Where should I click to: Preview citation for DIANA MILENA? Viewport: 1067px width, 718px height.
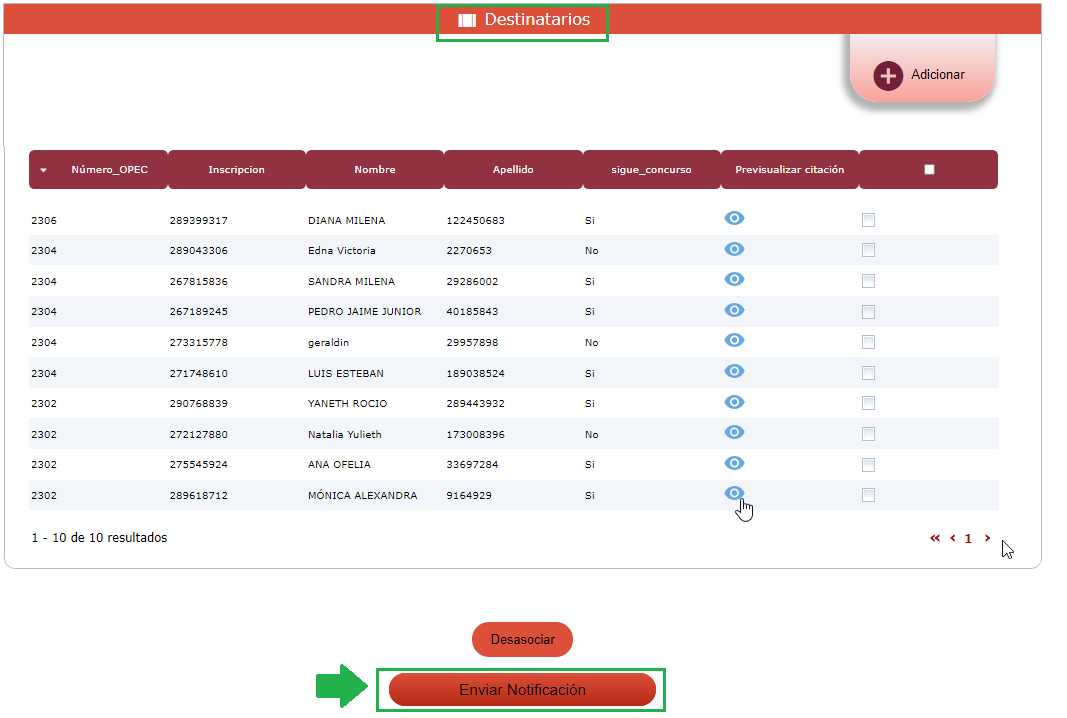pyautogui.click(x=734, y=219)
